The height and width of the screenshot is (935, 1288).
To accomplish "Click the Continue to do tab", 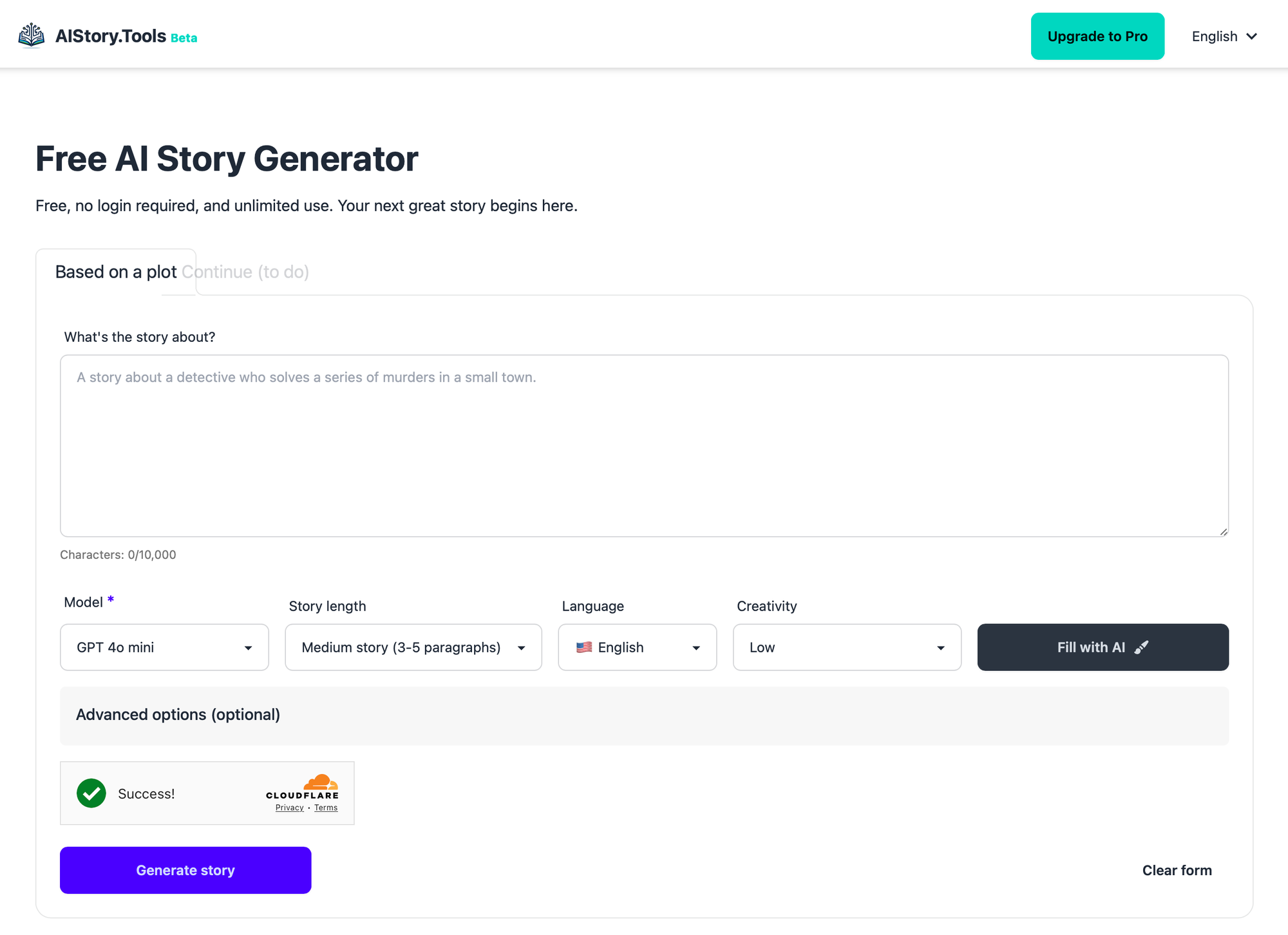I will tap(247, 271).
